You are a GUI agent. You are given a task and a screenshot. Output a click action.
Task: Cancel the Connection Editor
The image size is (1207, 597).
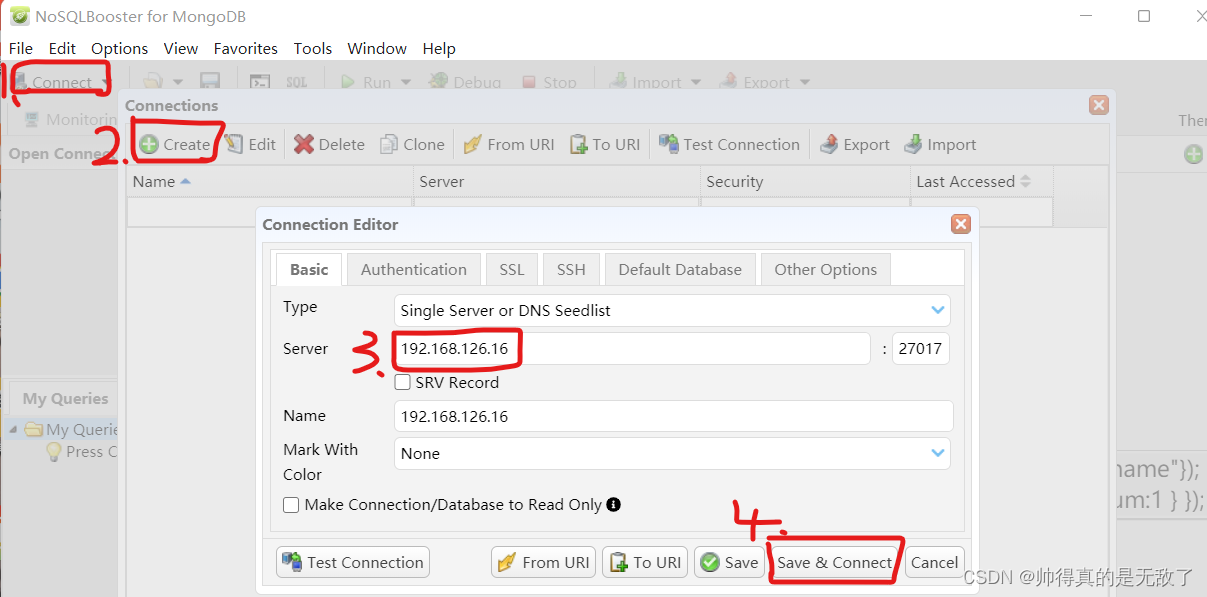[x=935, y=562]
